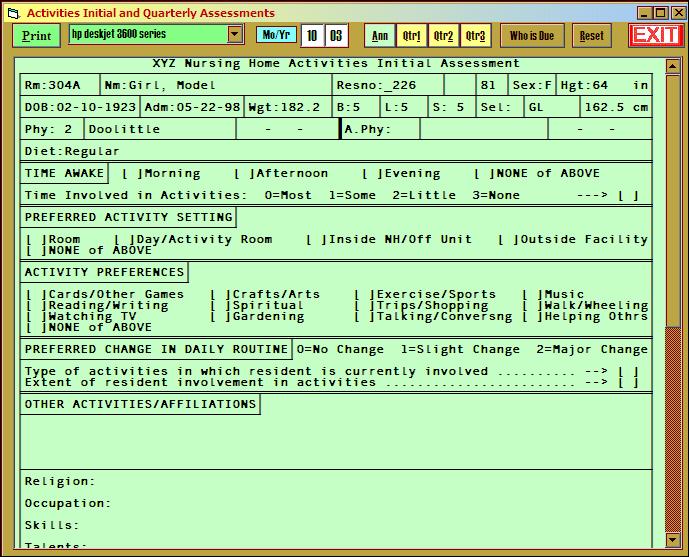Click the Time Involved in Activities entry bracket
This screenshot has width=689, height=557.
click(x=628, y=195)
